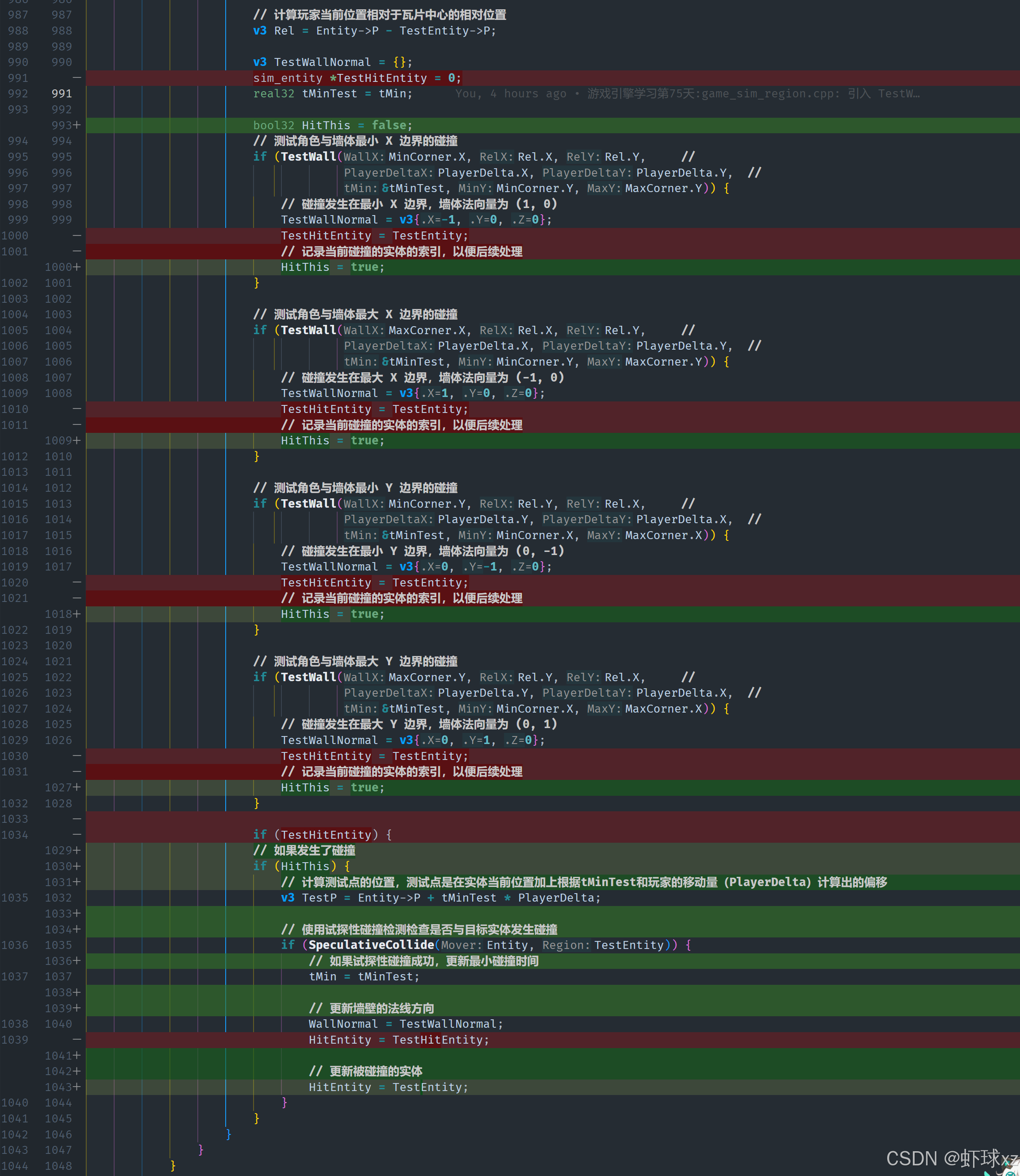
Task: Click 'HitThis = true;' on added line 1027+
Action: tap(332, 787)
